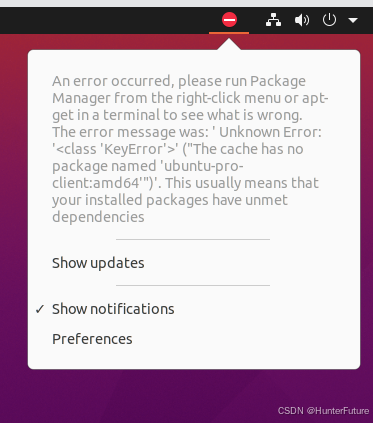Click the popup pointer arrow under red icon
The height and width of the screenshot is (423, 373).
pyautogui.click(x=229, y=44)
